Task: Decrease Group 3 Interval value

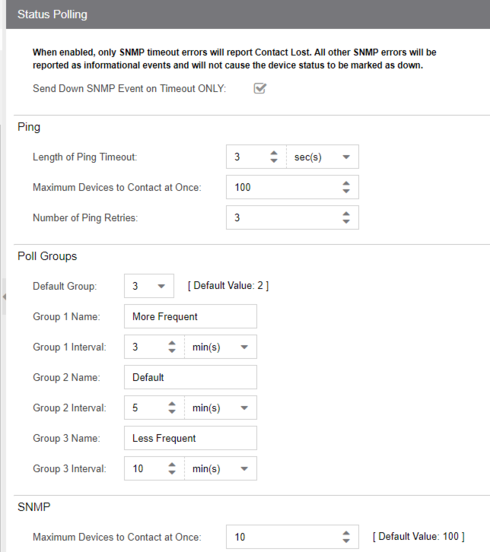Action: tap(172, 472)
